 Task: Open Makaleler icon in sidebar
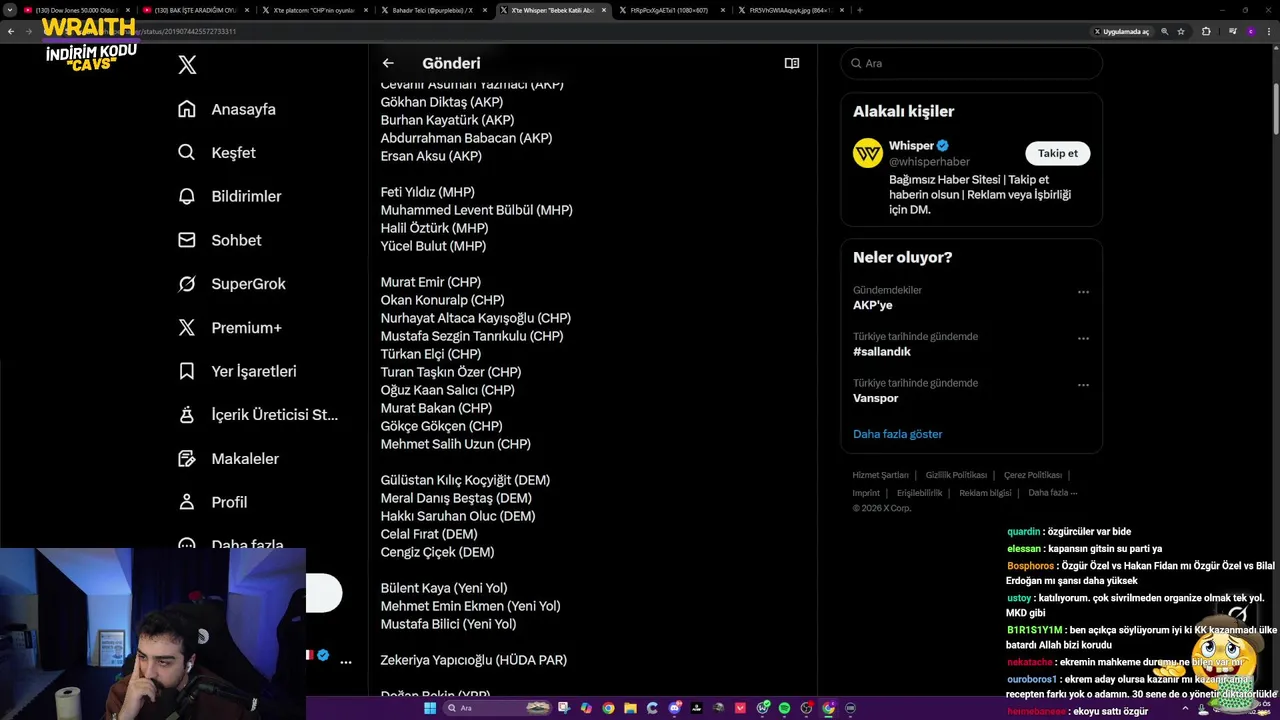[x=187, y=458]
